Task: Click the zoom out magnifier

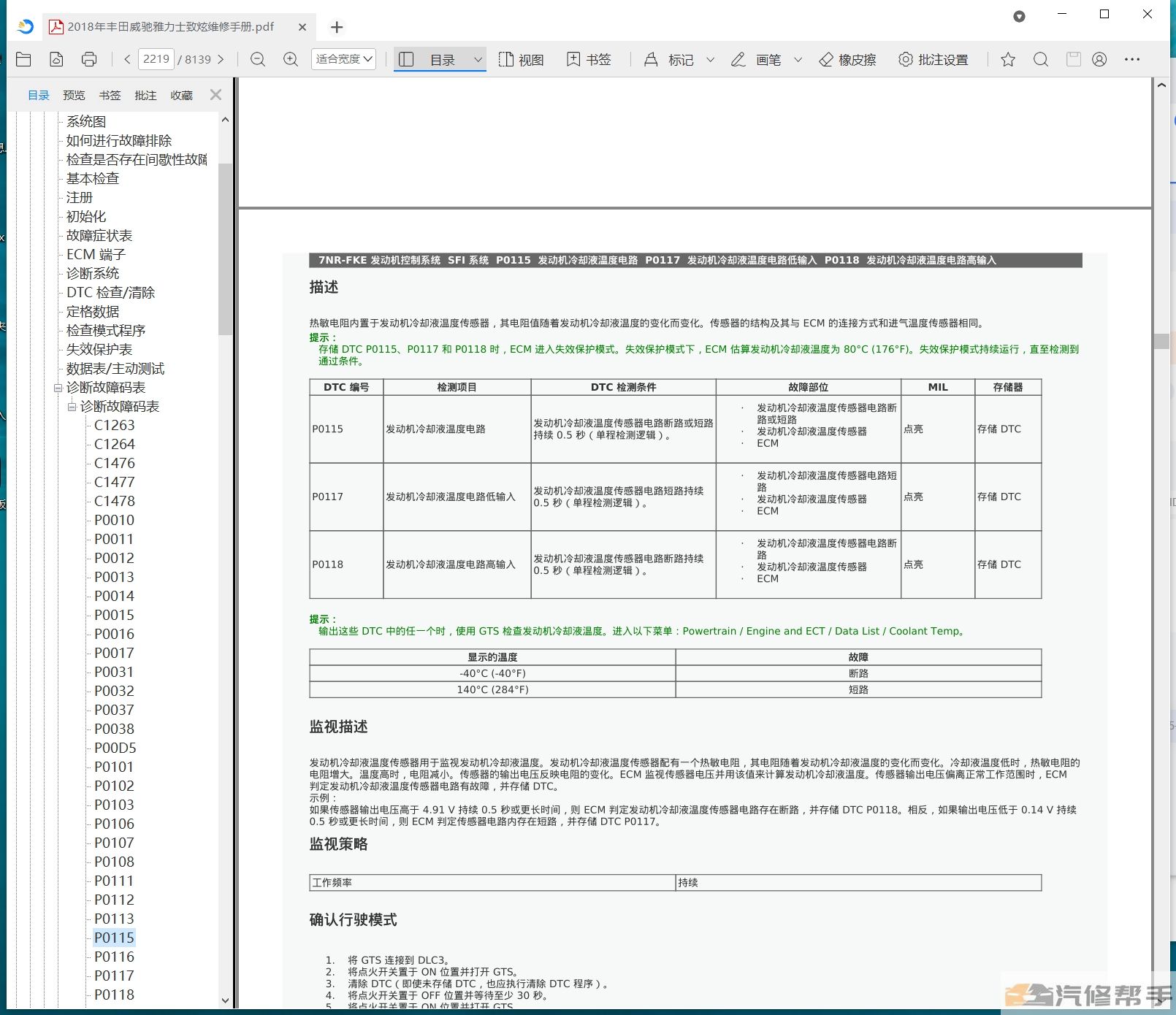Action: [258, 59]
